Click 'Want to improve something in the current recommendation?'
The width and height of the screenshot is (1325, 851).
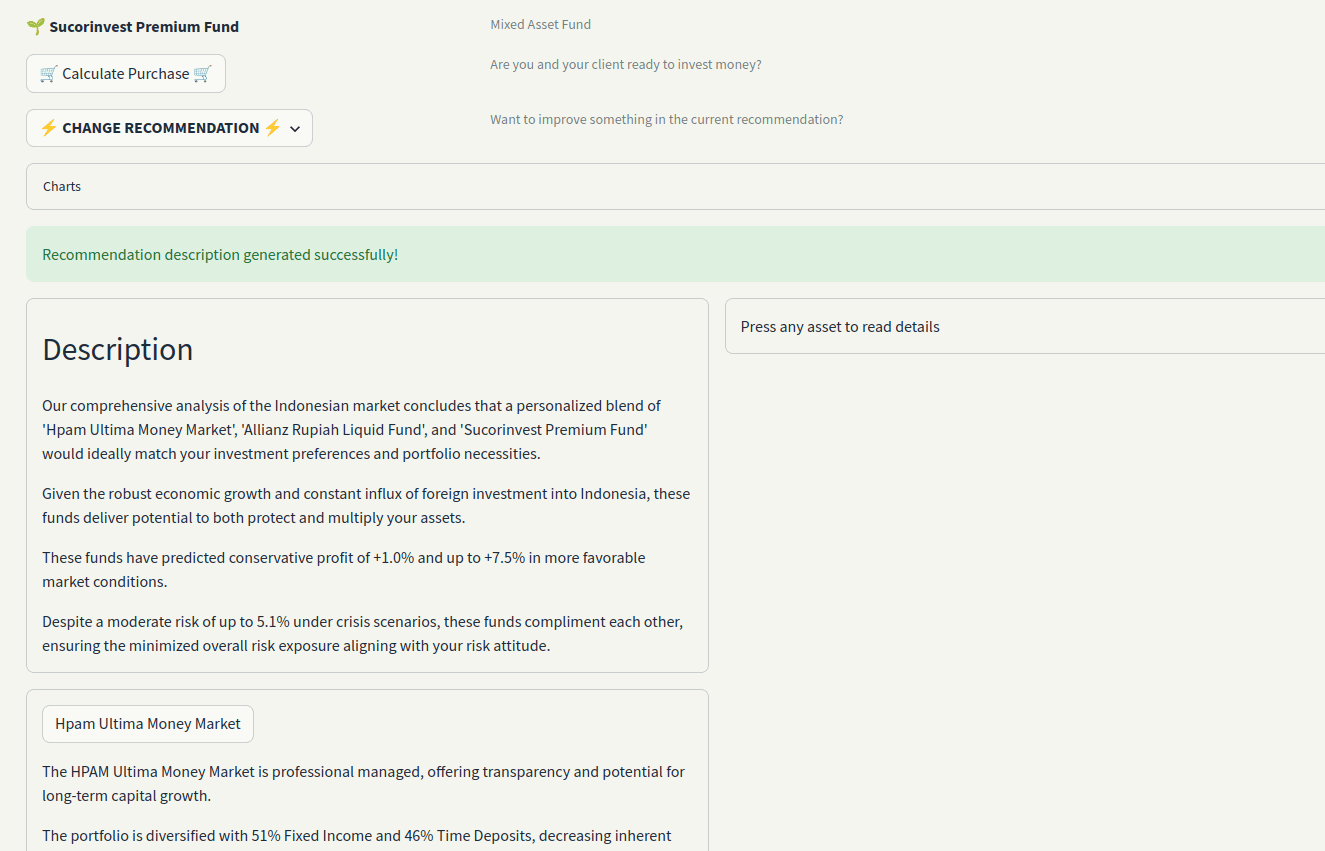[667, 120]
